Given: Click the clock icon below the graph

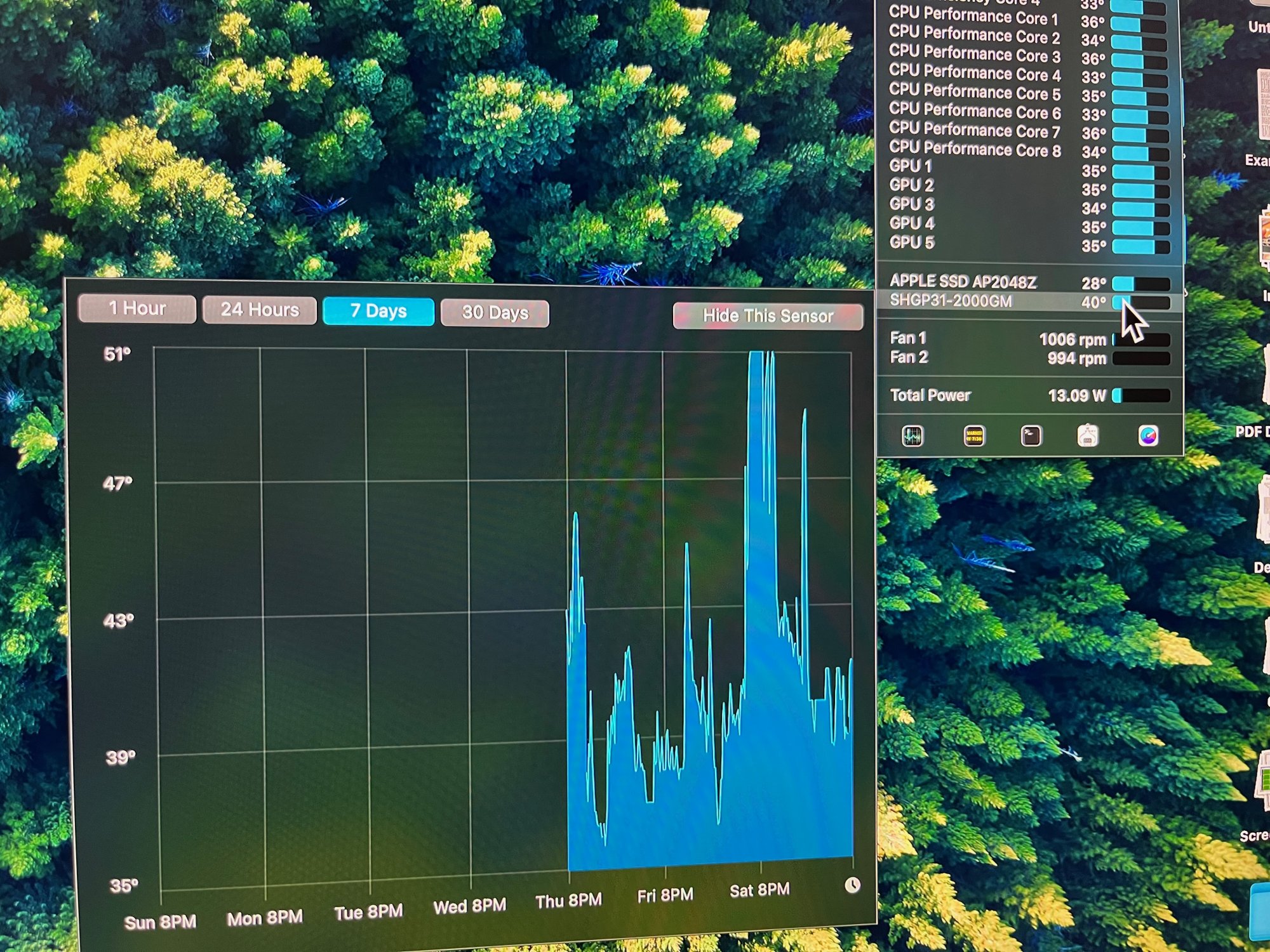Looking at the screenshot, I should (x=852, y=885).
